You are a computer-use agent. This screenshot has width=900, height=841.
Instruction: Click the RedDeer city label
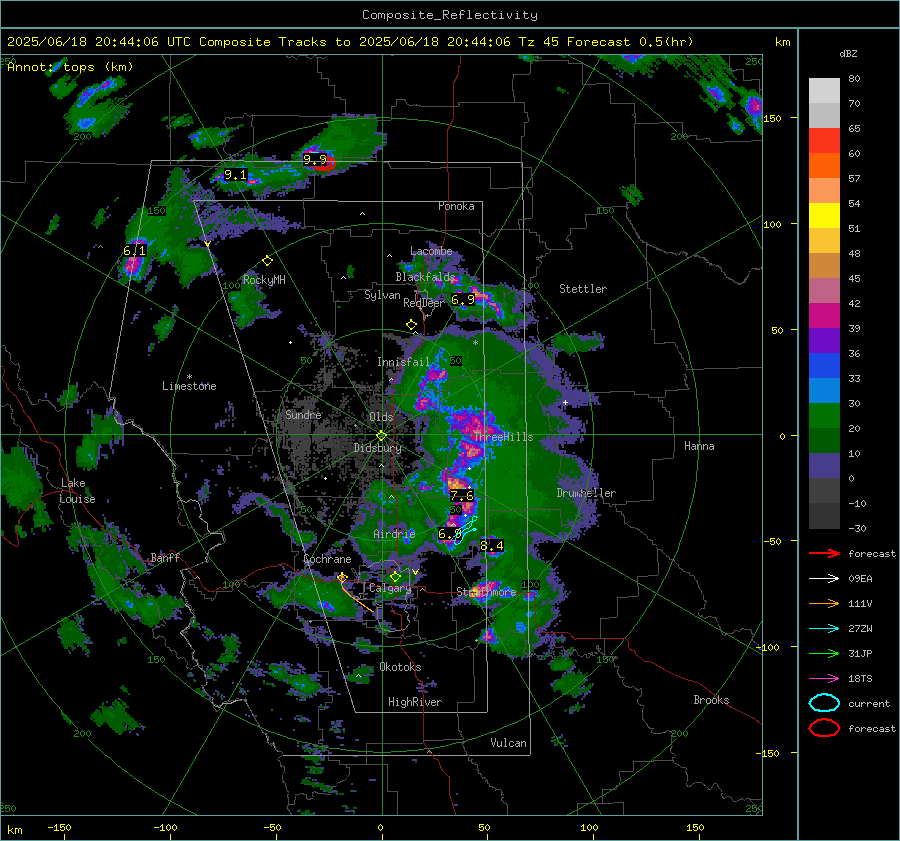[x=424, y=303]
